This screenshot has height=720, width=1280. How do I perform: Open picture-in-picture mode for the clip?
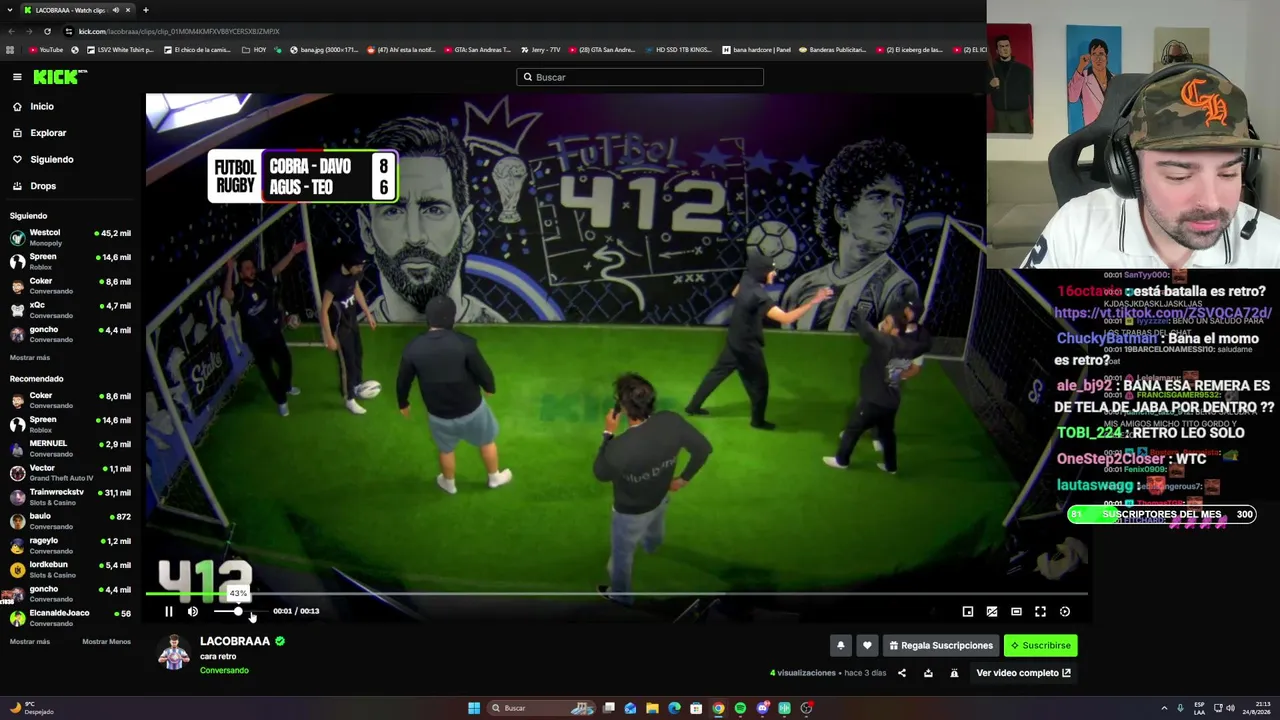968,611
